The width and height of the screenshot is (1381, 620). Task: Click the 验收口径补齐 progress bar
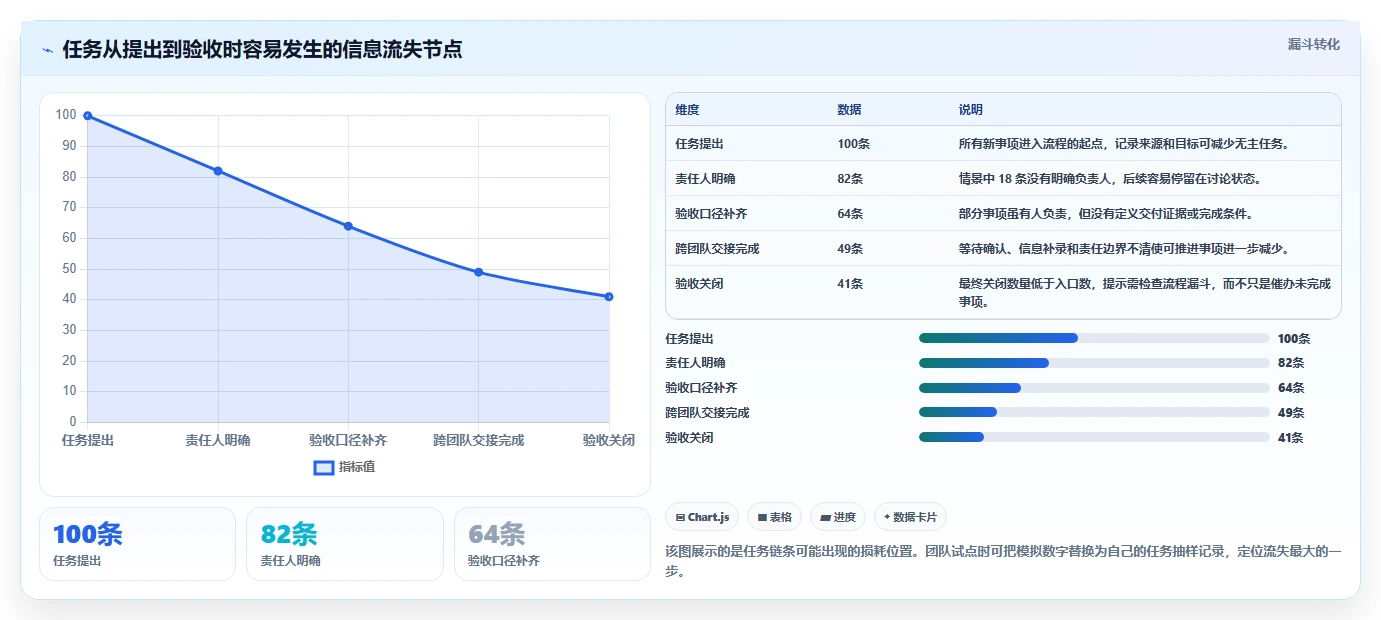pyautogui.click(x=1094, y=388)
